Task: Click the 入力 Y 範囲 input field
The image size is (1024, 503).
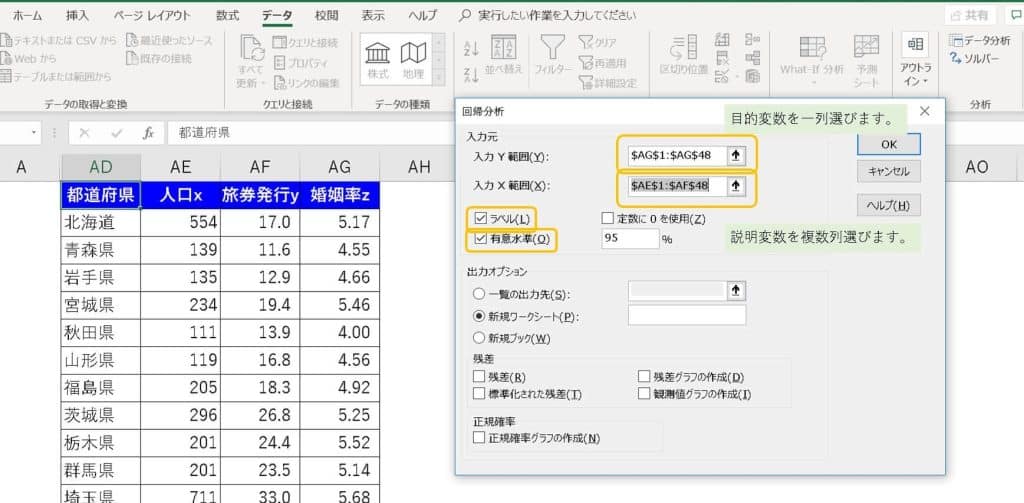Action: [678, 155]
